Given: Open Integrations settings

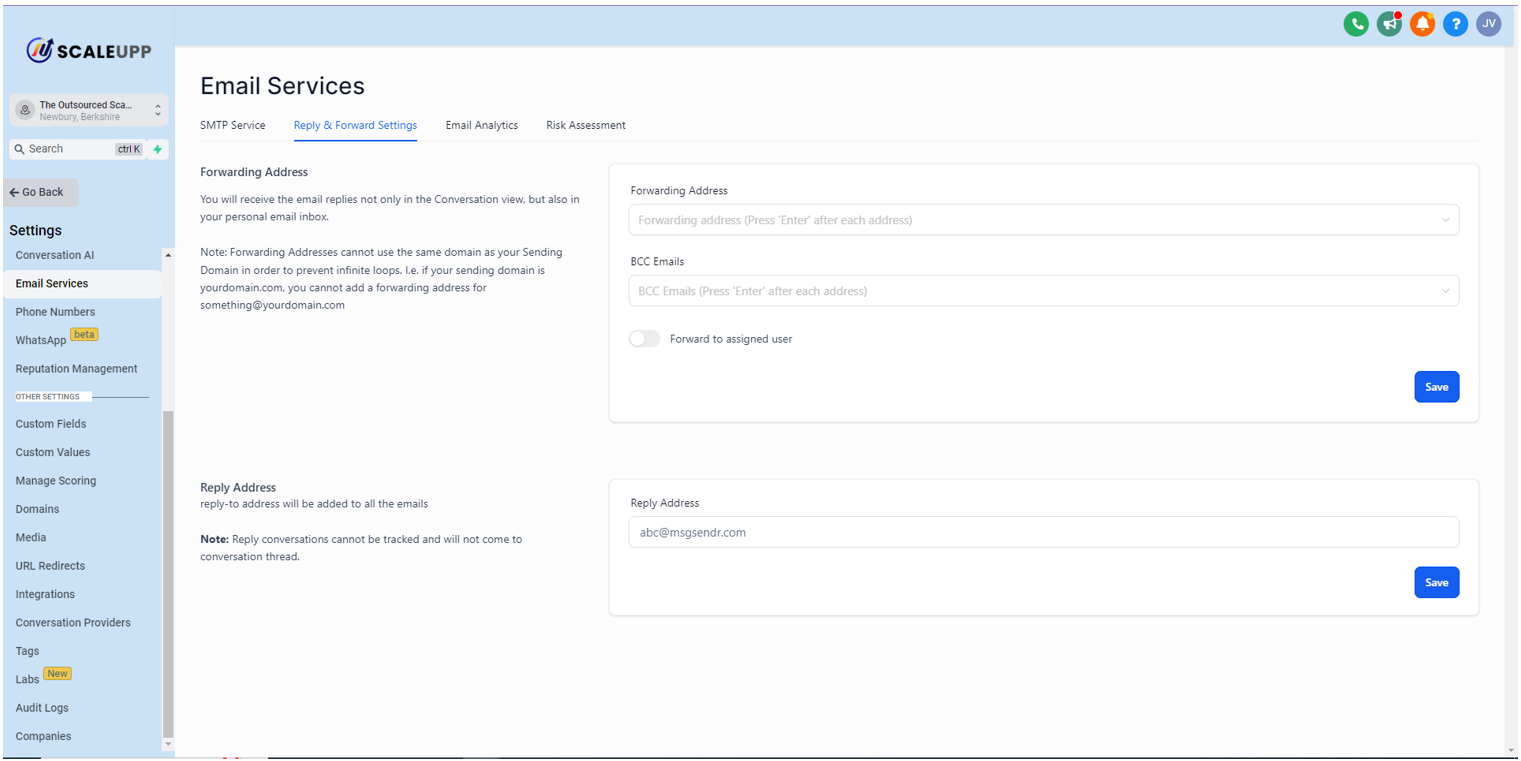Looking at the screenshot, I should coord(45,594).
